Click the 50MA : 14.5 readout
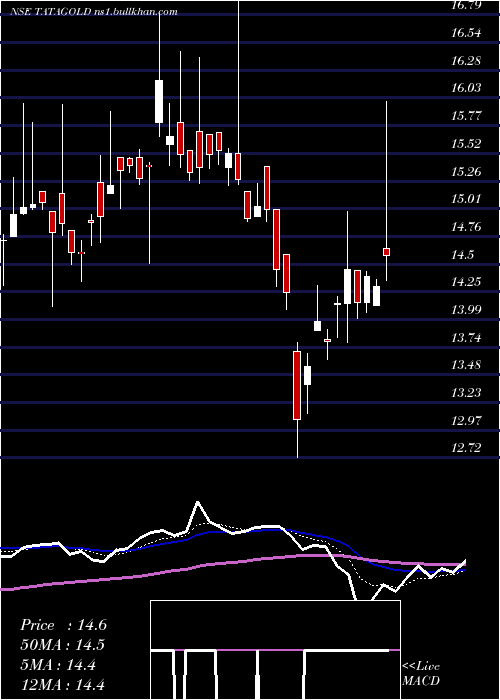This screenshot has height=700, width=500. click(63, 645)
